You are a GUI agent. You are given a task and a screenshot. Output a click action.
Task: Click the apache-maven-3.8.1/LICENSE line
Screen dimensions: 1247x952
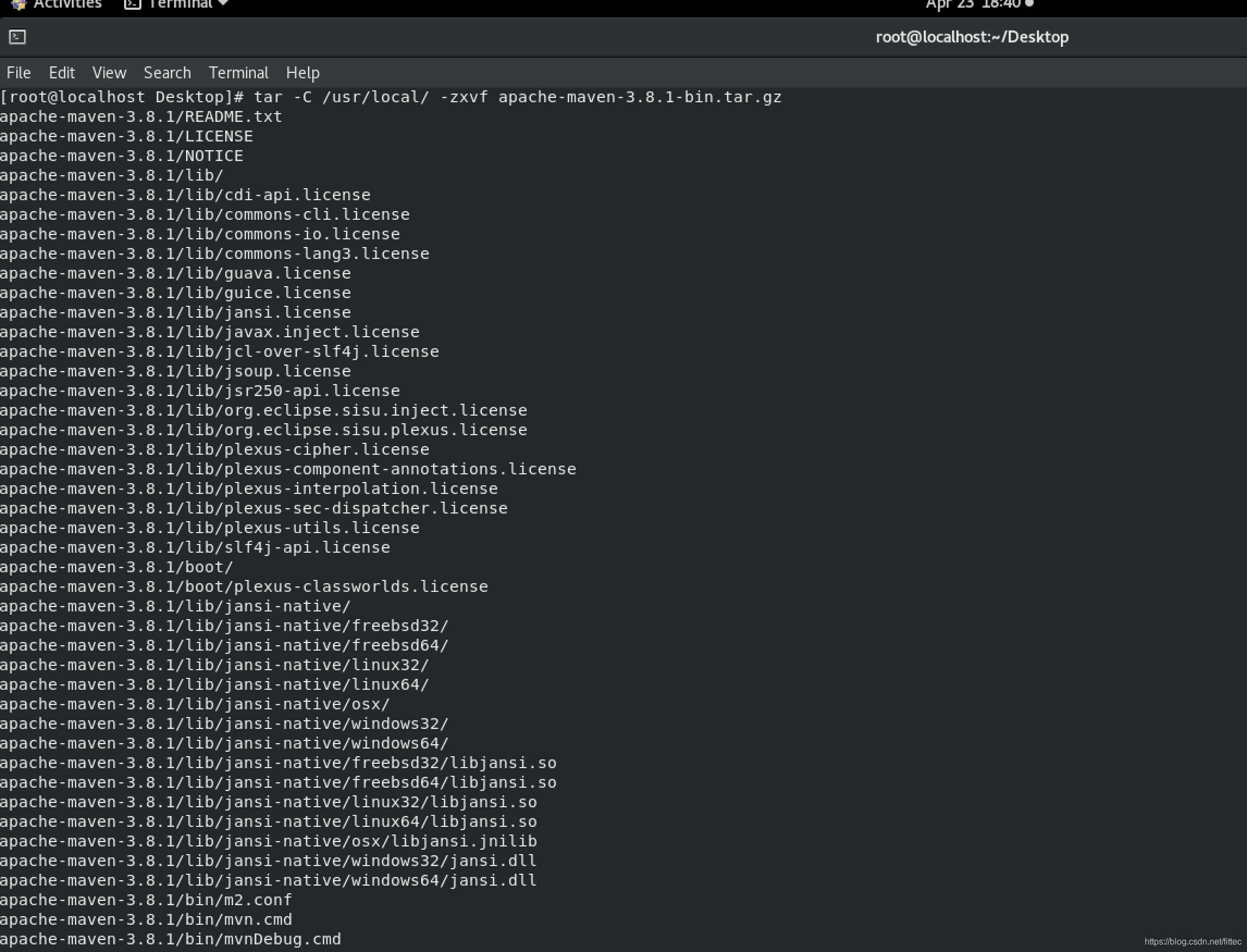coord(126,136)
